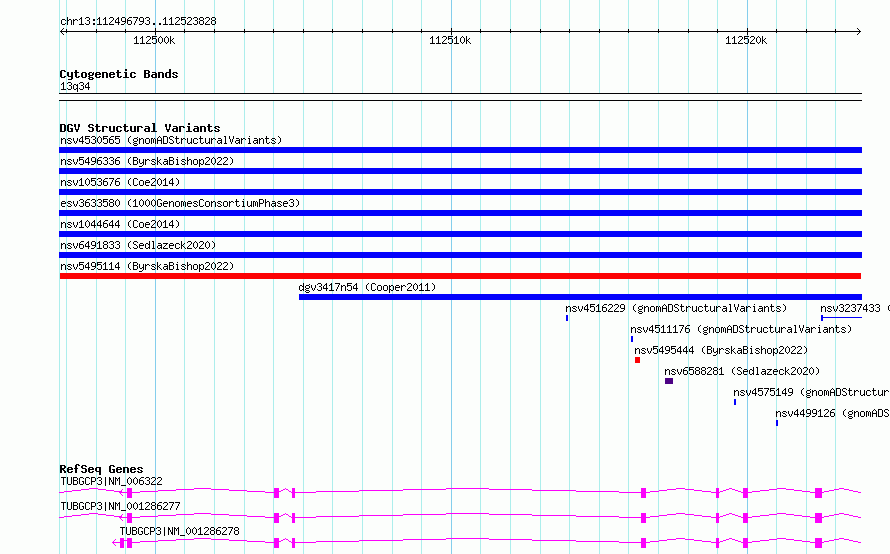Click the thin blue line under nsv3237433
890x554 pixels.
[x=842, y=318]
